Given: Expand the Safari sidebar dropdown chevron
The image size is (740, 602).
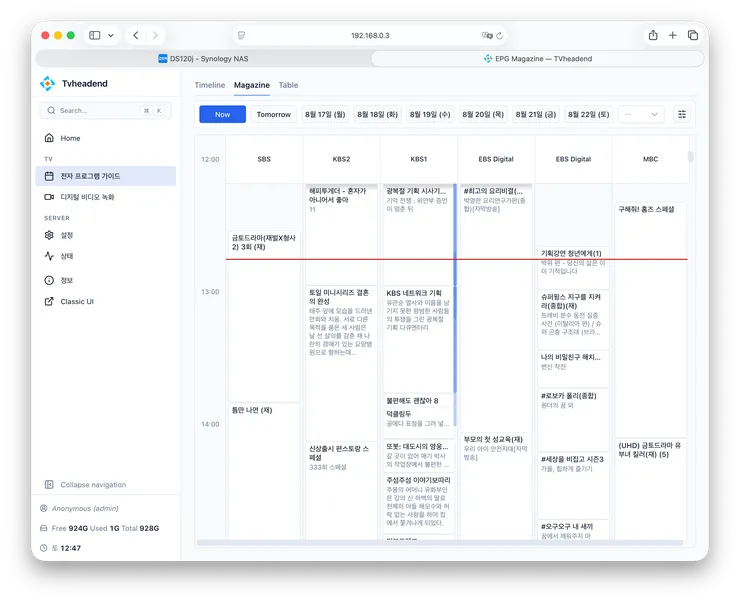Looking at the screenshot, I should click(x=110, y=35).
